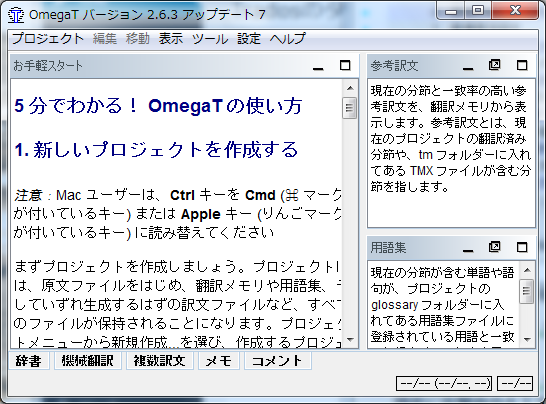Click the bold word Apple in the note

(x=201, y=214)
